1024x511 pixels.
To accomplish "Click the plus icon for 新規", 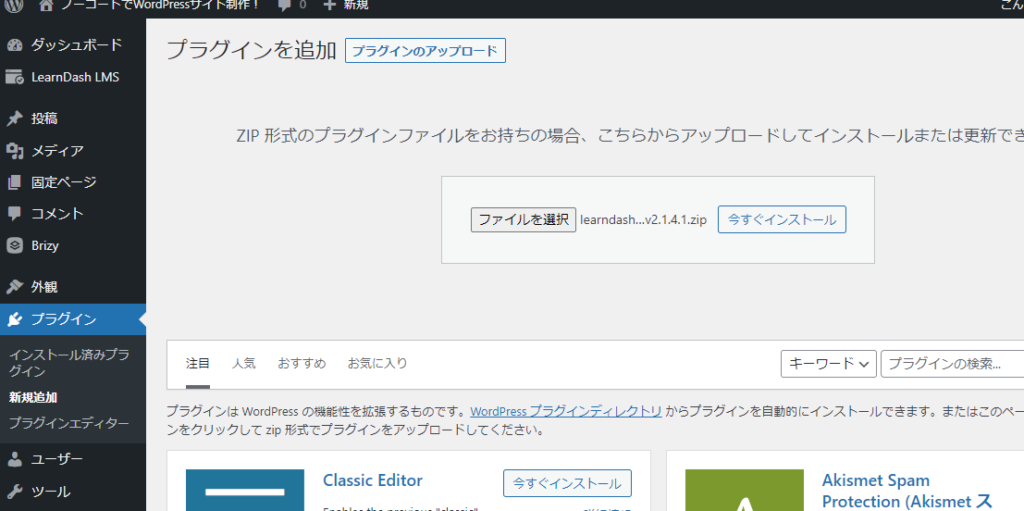I will point(330,5).
